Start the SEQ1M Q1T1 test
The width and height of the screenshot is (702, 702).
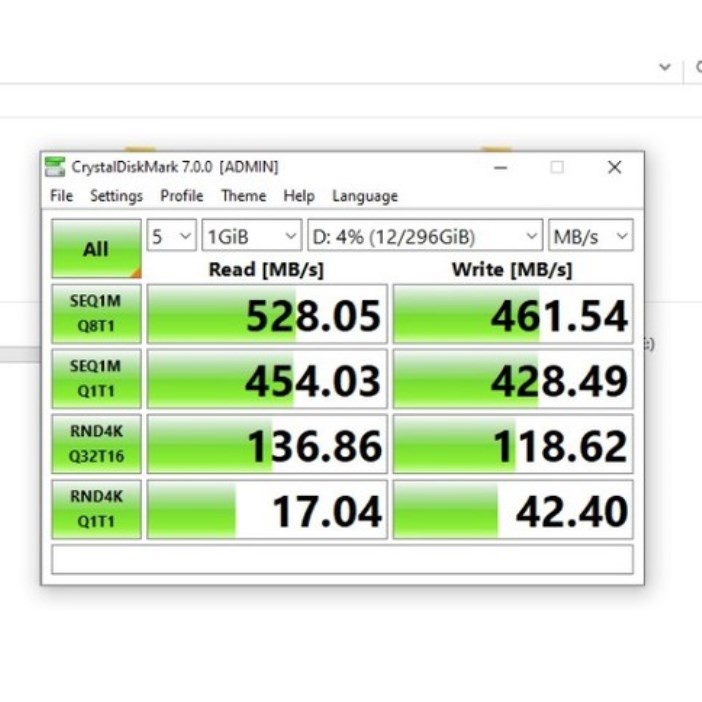[x=96, y=379]
